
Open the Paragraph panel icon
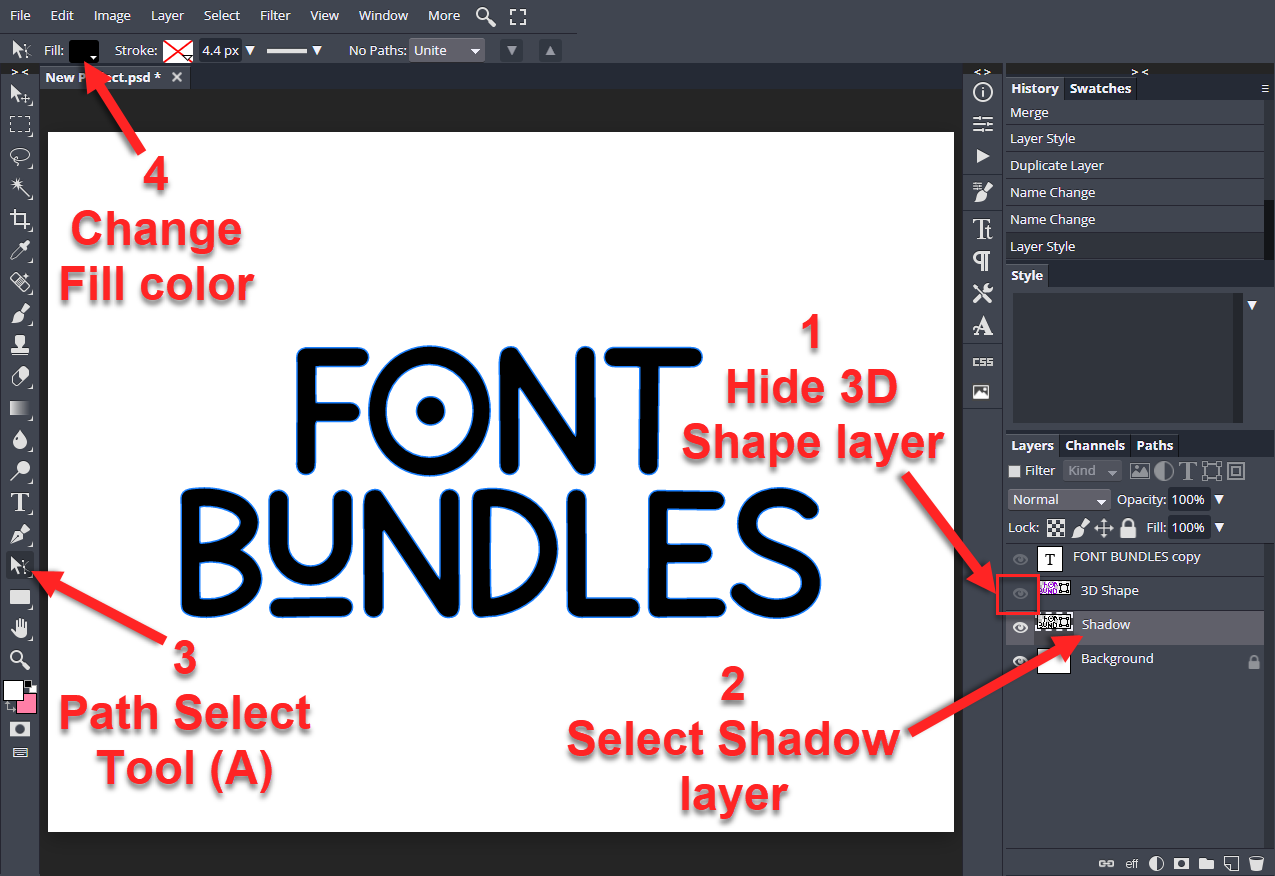(x=983, y=260)
